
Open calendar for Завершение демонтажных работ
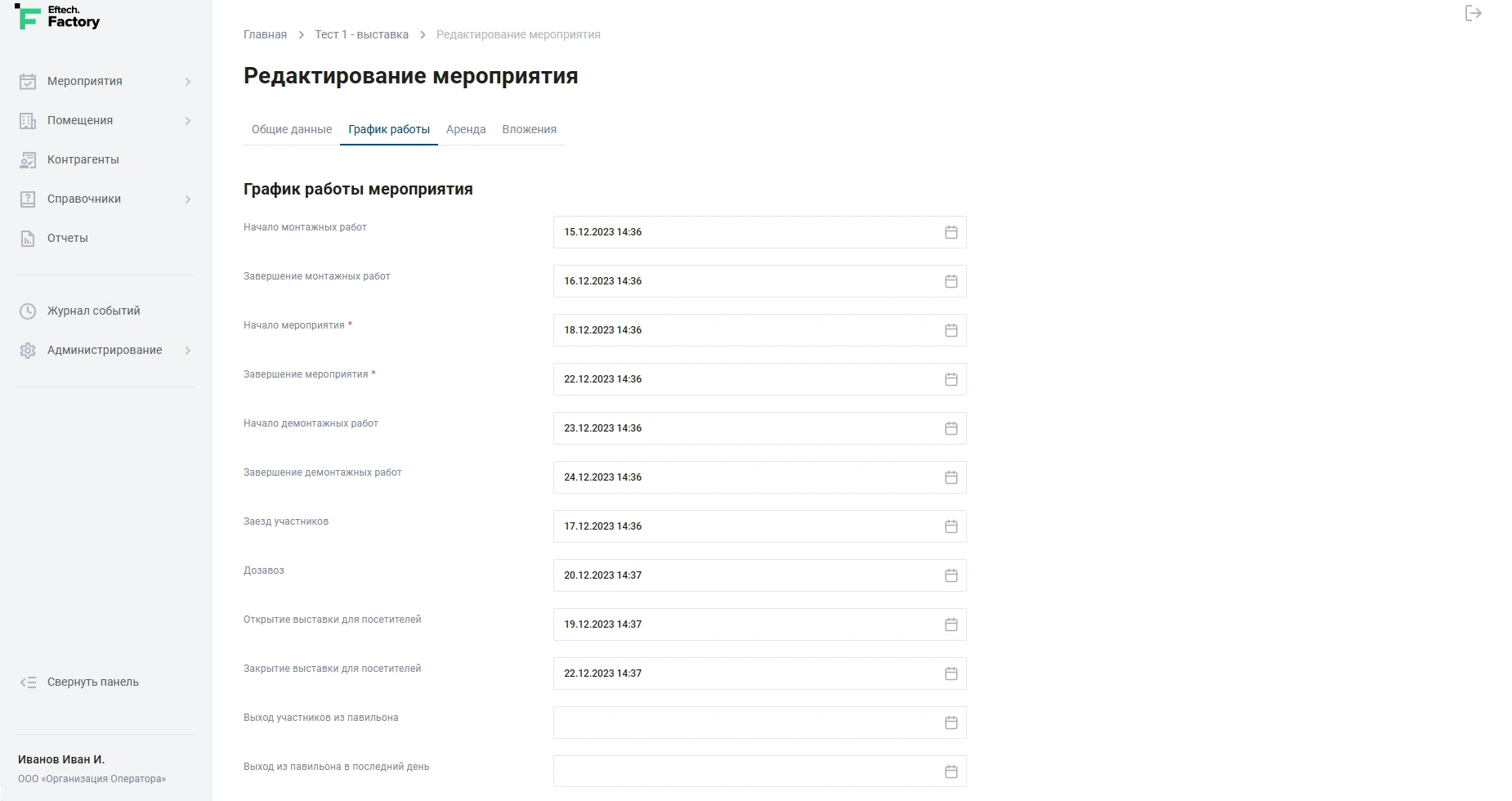(951, 477)
